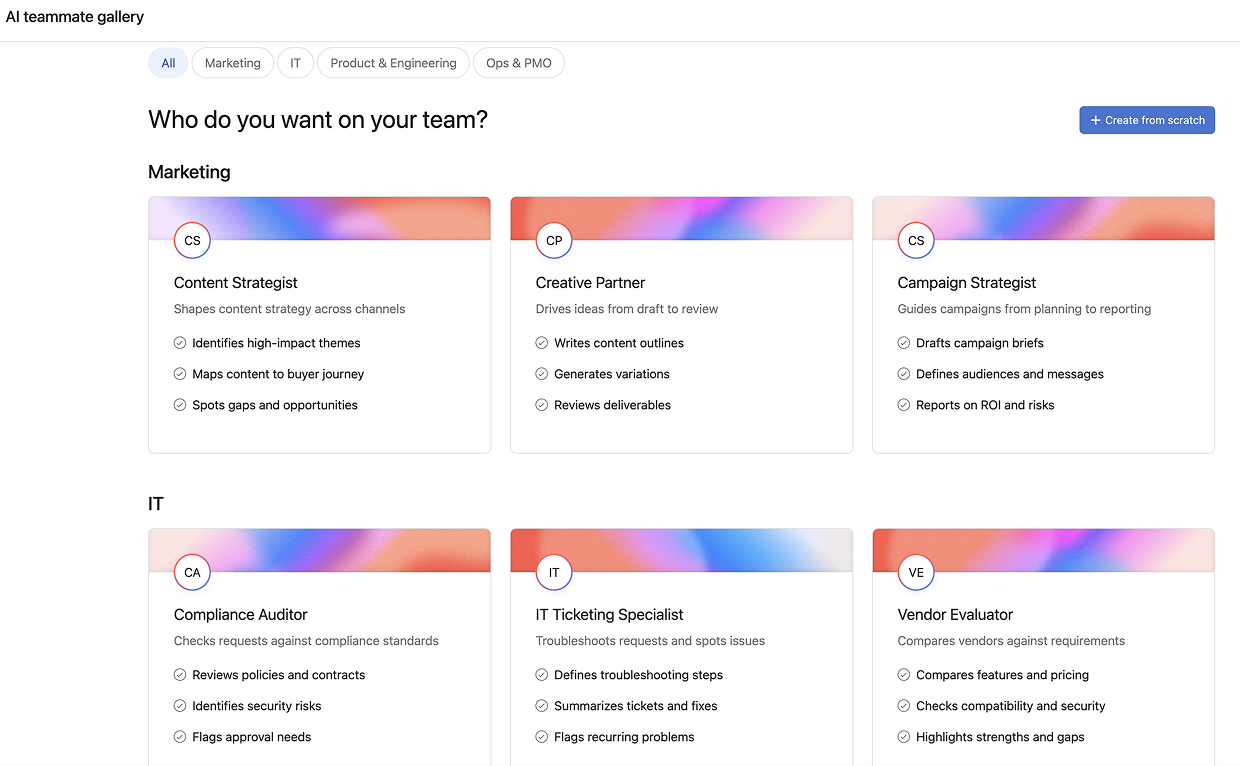Click the Content Strategist CS avatar icon
Viewport: 1240px width, 766px height.
coord(192,241)
